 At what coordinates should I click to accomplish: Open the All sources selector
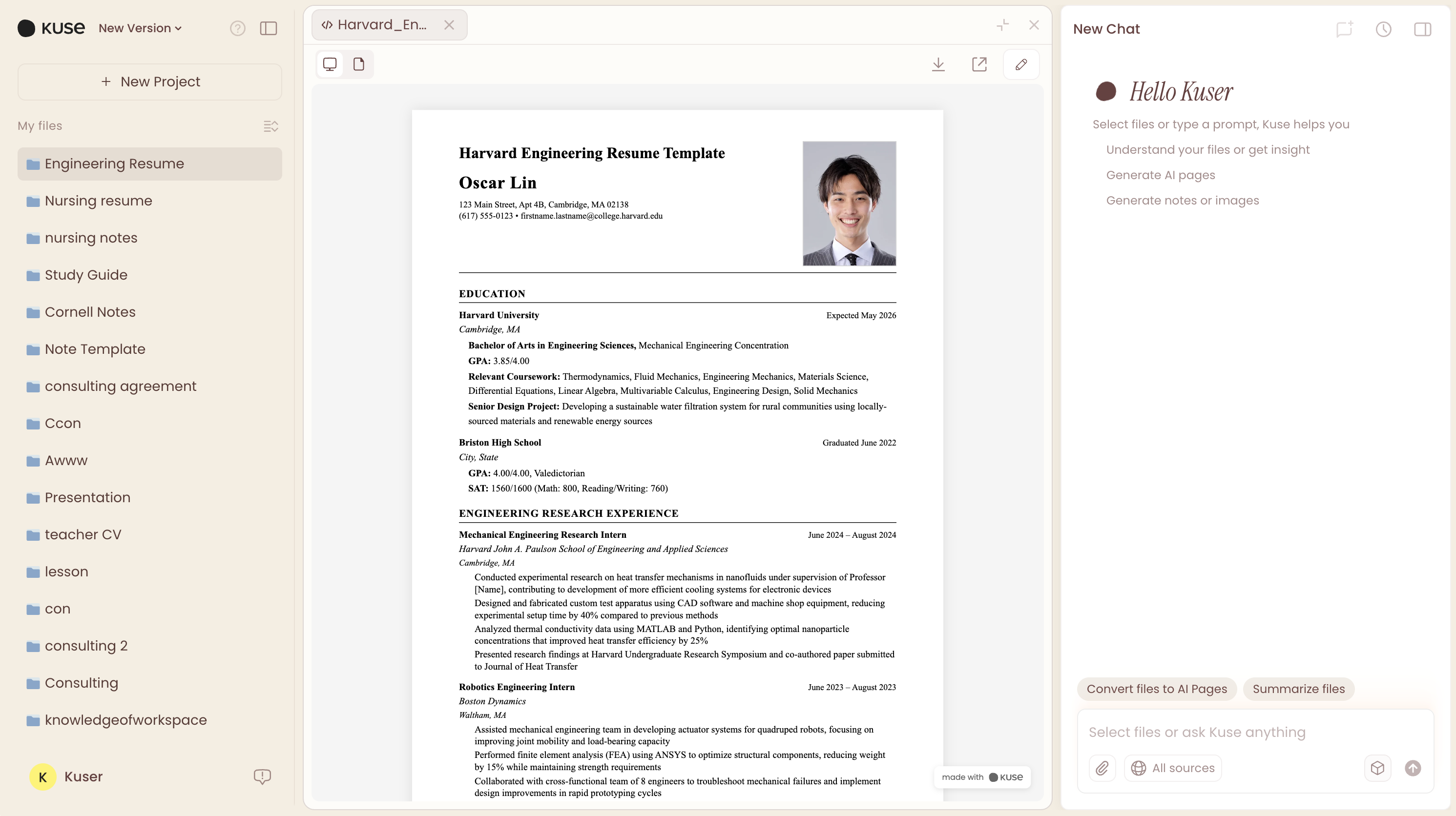1172,767
